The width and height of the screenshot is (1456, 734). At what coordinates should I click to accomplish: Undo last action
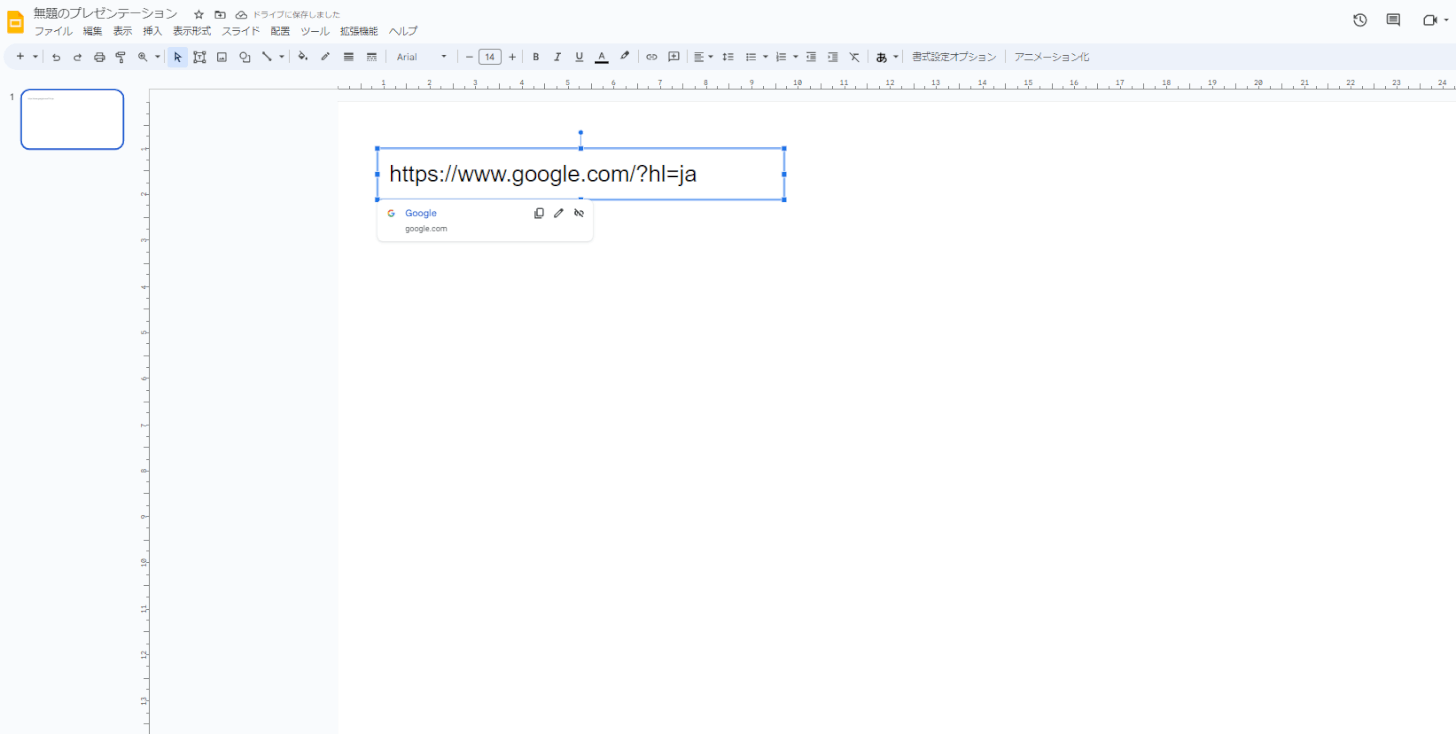click(56, 57)
